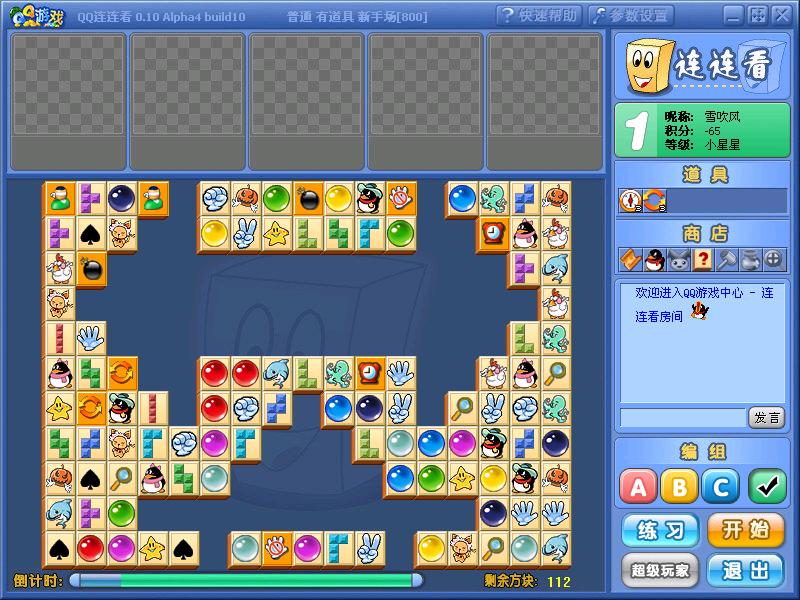This screenshot has height=600, width=800.
Task: Focus the chat message input field
Action: pos(682,417)
